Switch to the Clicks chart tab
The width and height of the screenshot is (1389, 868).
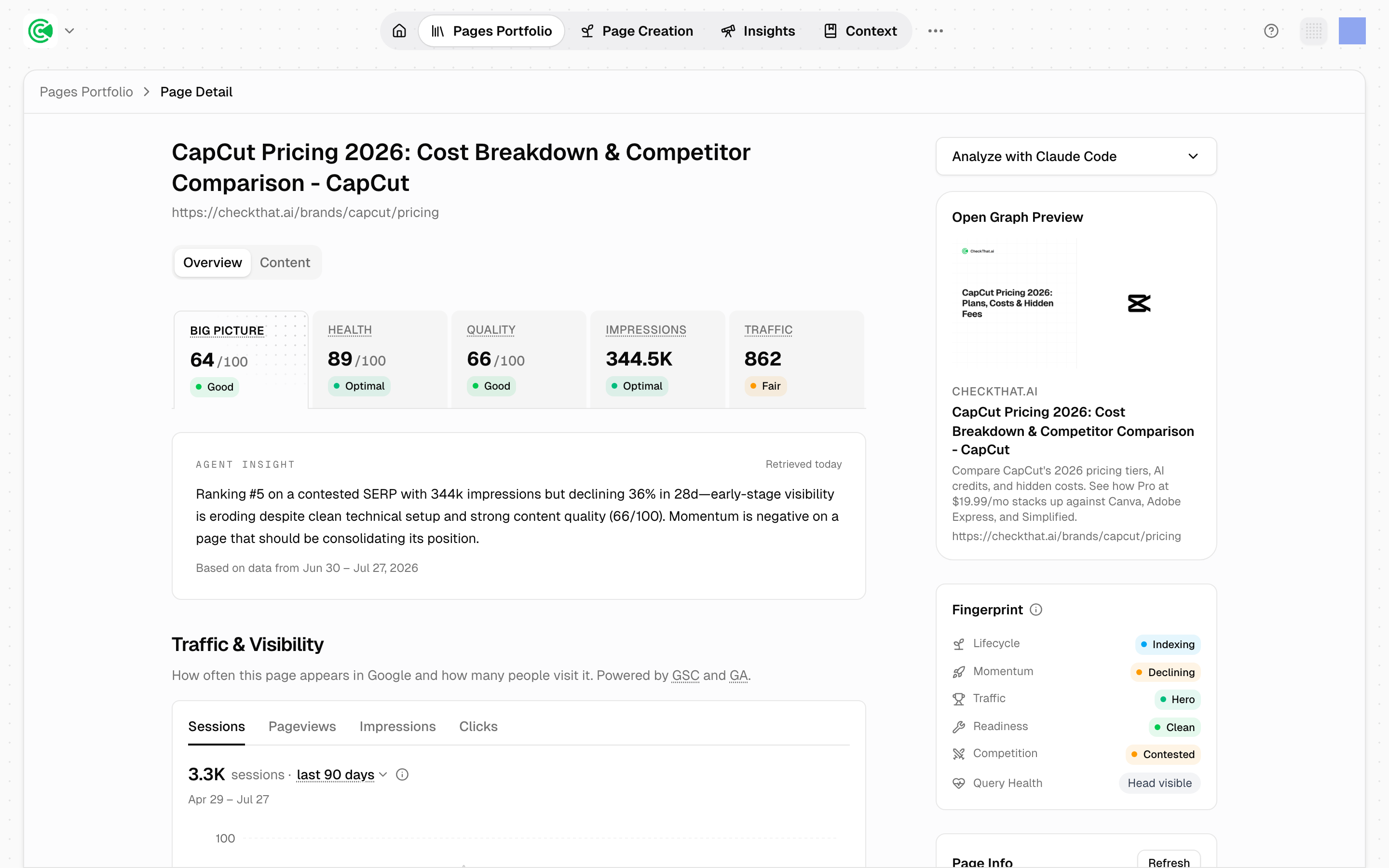478,727
